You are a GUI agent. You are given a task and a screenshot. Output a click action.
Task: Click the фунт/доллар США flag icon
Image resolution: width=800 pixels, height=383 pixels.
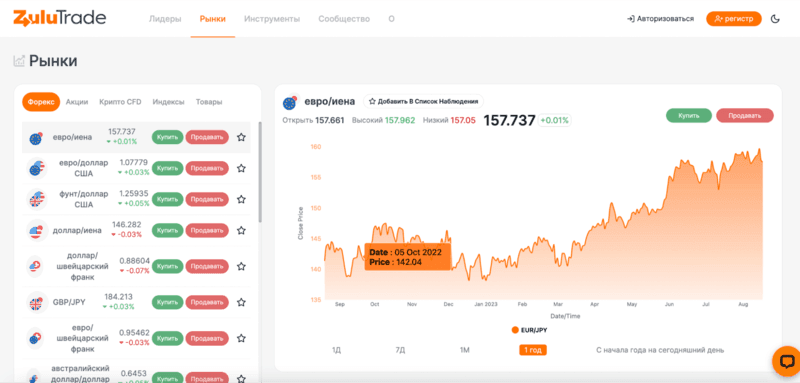point(37,199)
